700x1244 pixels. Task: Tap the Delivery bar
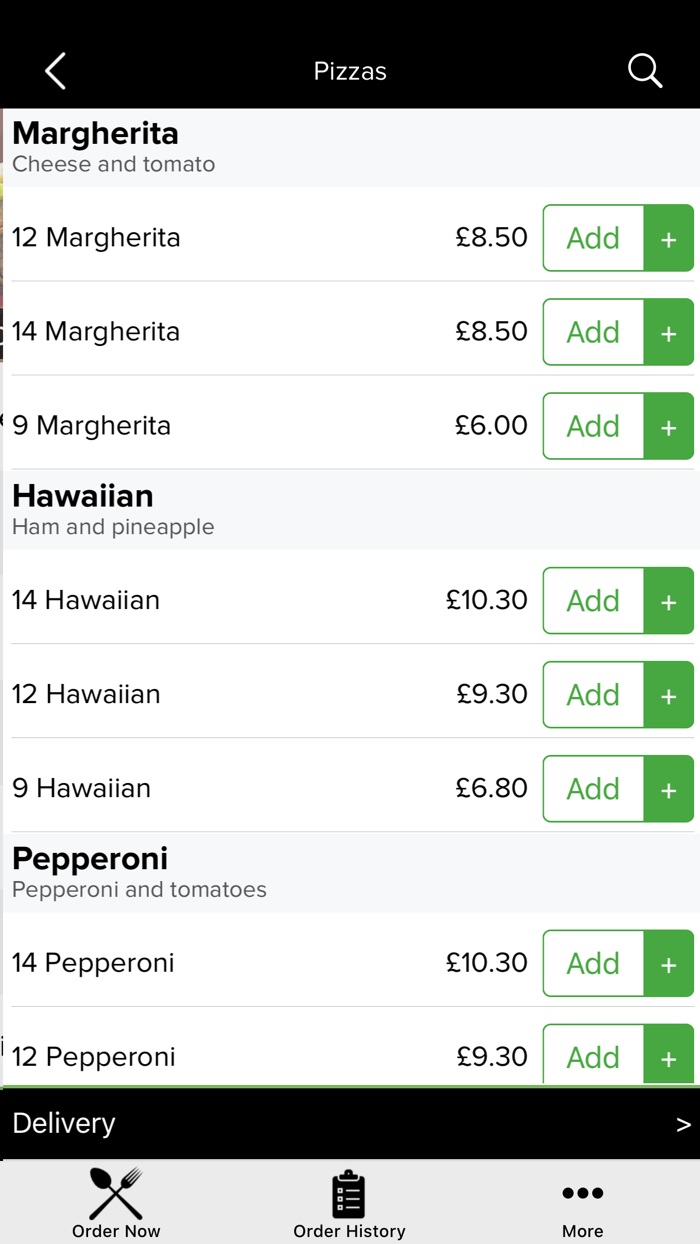coord(300,1123)
